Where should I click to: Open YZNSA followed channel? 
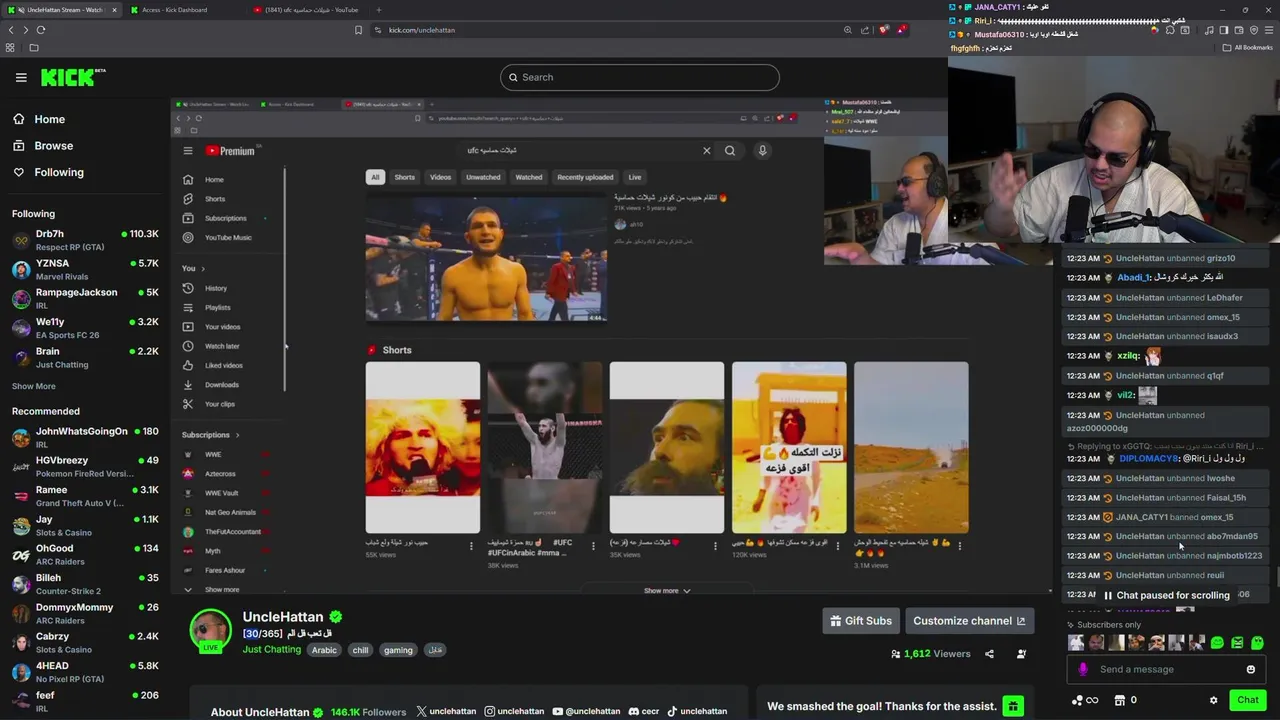coord(85,269)
